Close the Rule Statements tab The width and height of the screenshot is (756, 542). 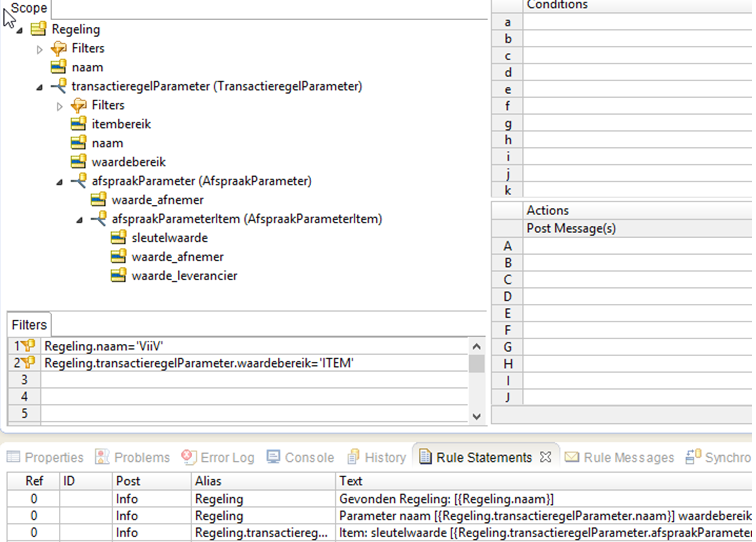545,457
